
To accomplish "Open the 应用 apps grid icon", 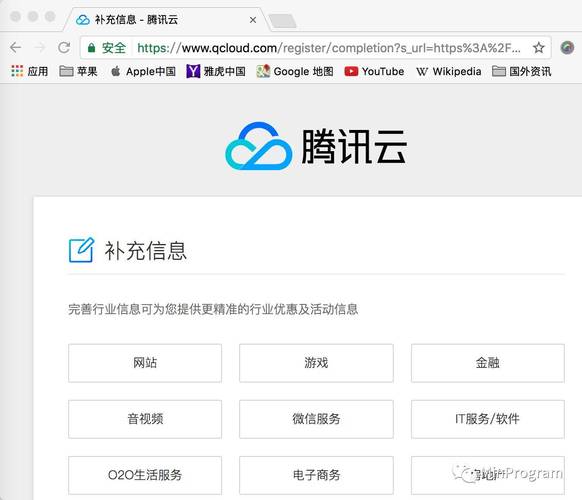I will point(17,71).
